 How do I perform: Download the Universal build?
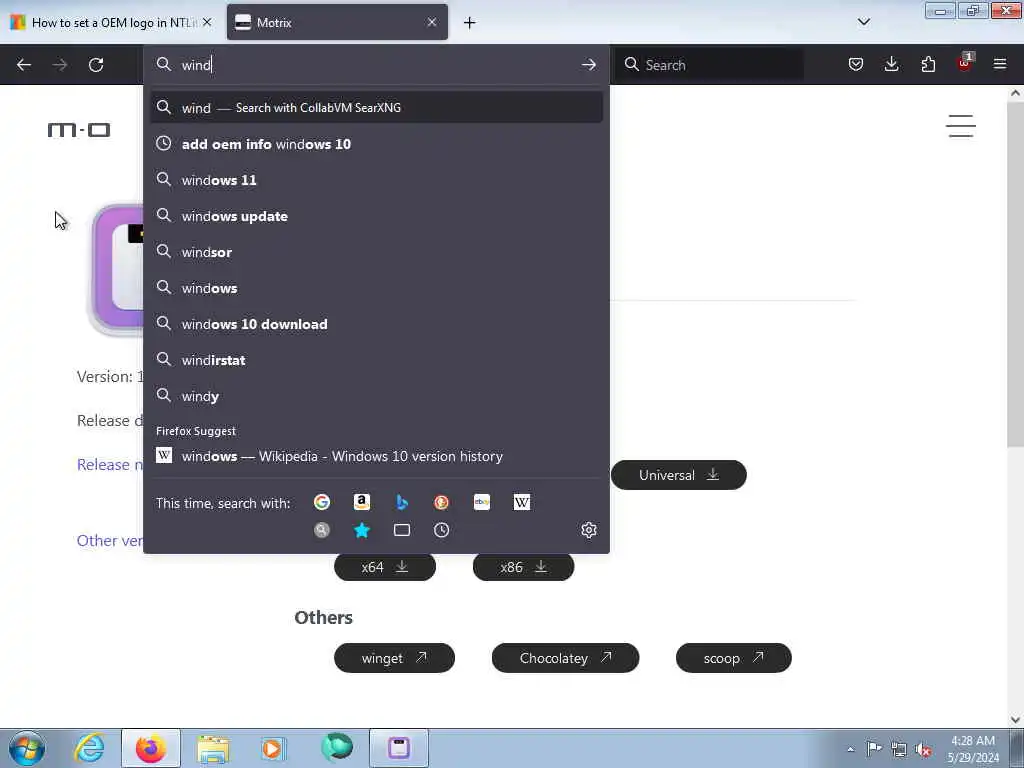679,475
